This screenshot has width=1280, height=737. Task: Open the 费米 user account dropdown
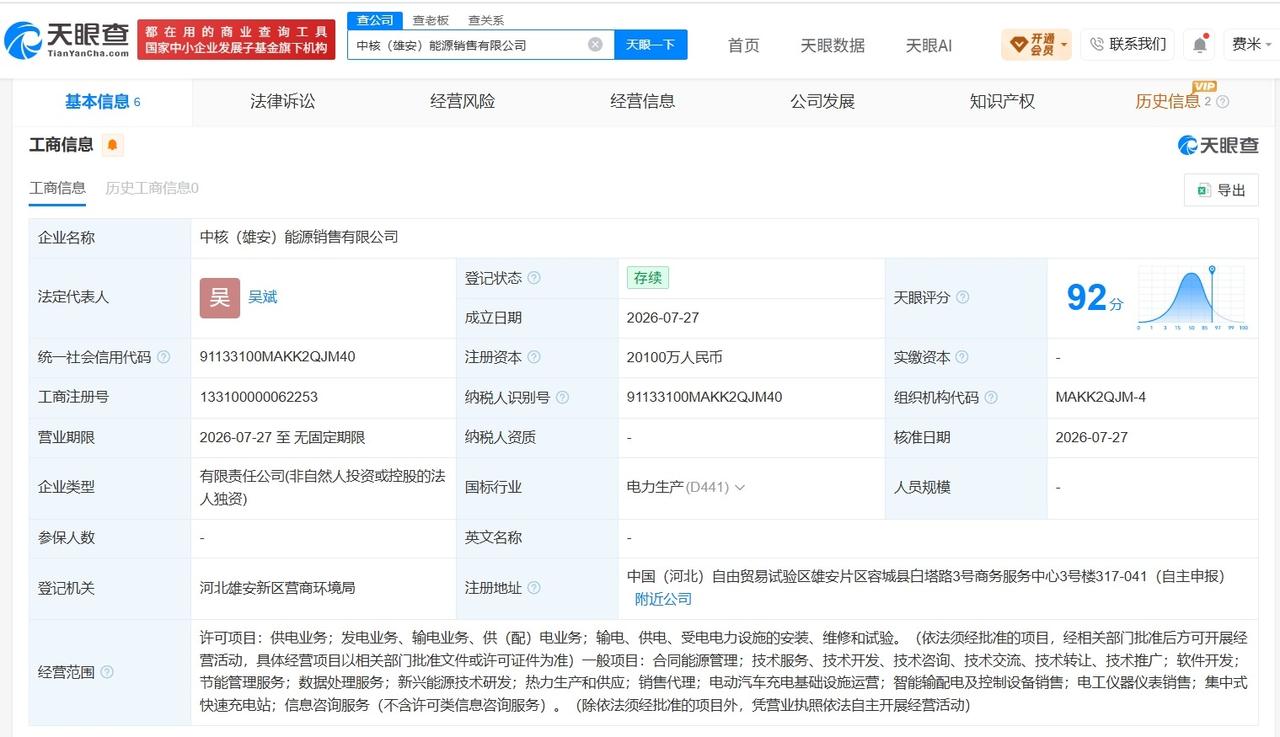(1252, 44)
